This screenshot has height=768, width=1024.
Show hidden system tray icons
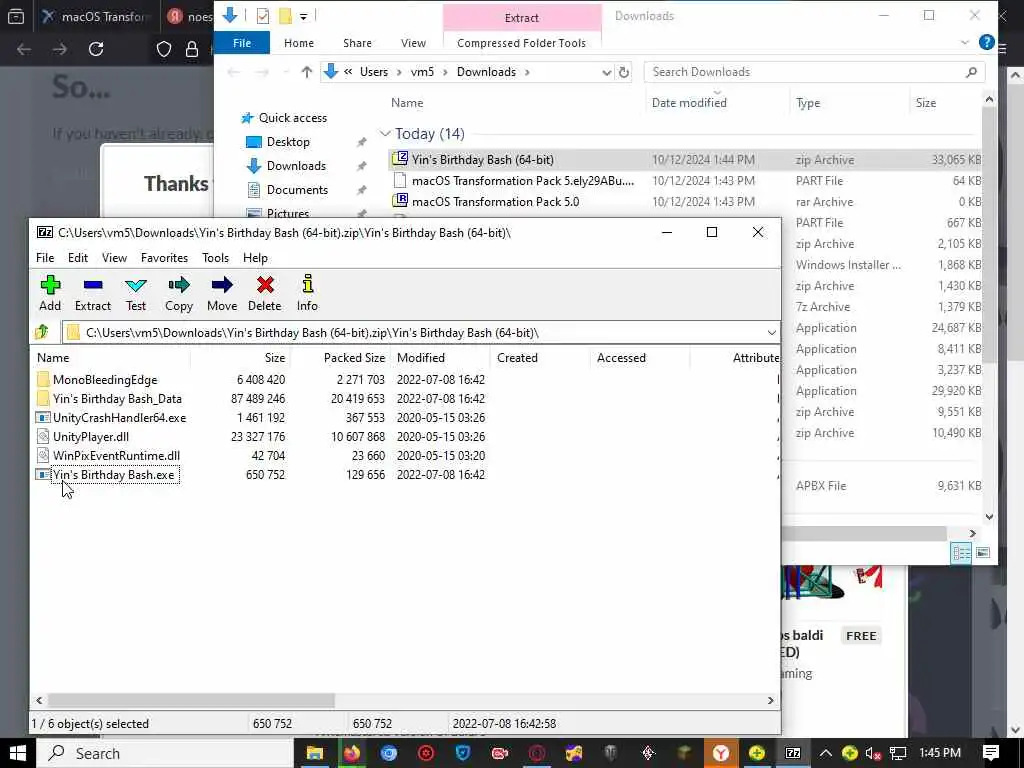825,753
